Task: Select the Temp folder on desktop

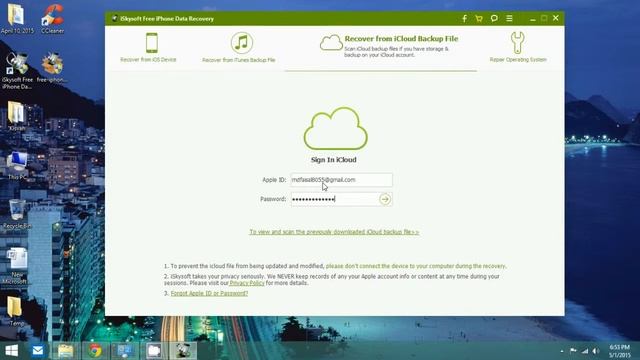Action: (x=16, y=311)
